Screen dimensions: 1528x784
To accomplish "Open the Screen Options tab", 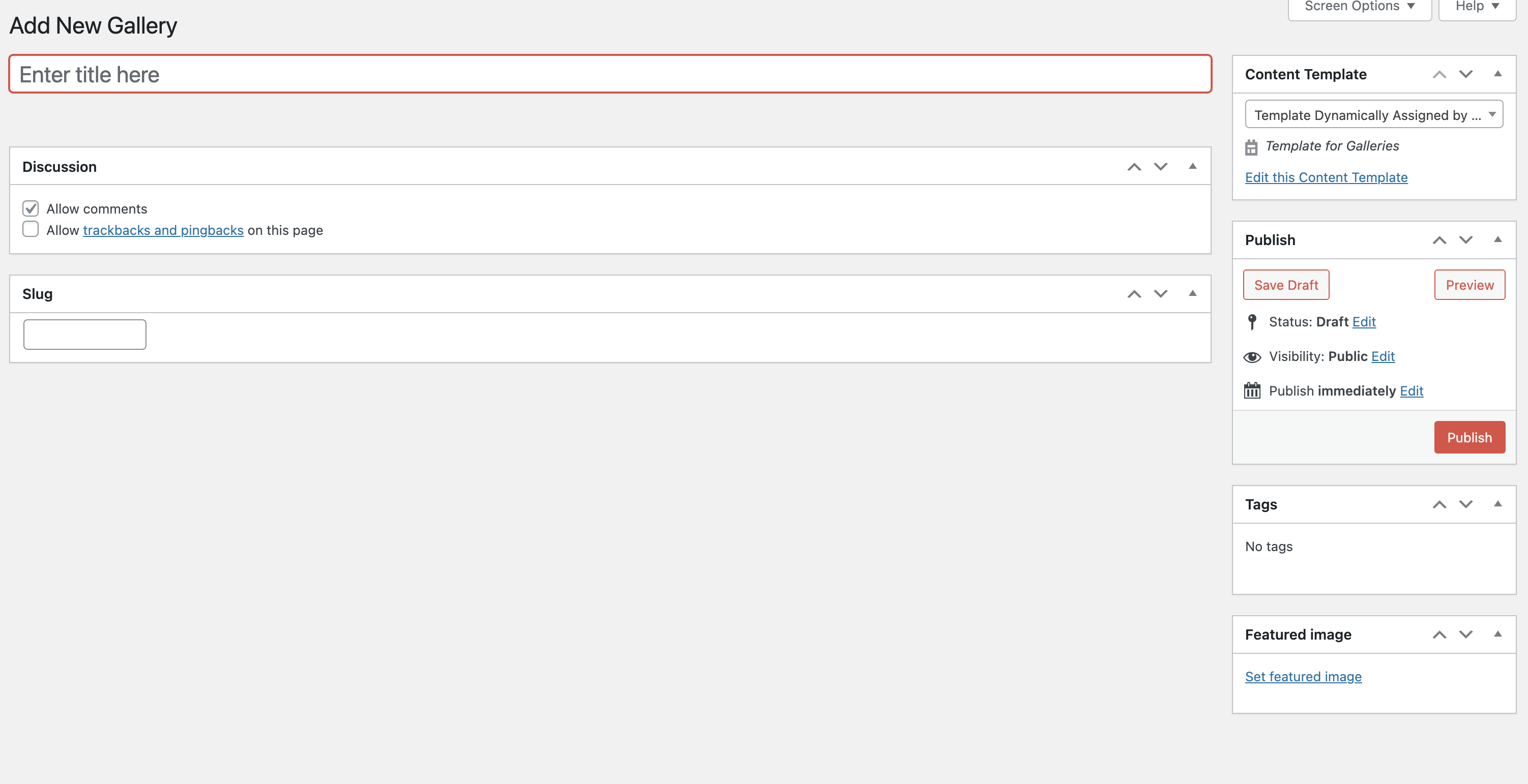I will pos(1360,7).
